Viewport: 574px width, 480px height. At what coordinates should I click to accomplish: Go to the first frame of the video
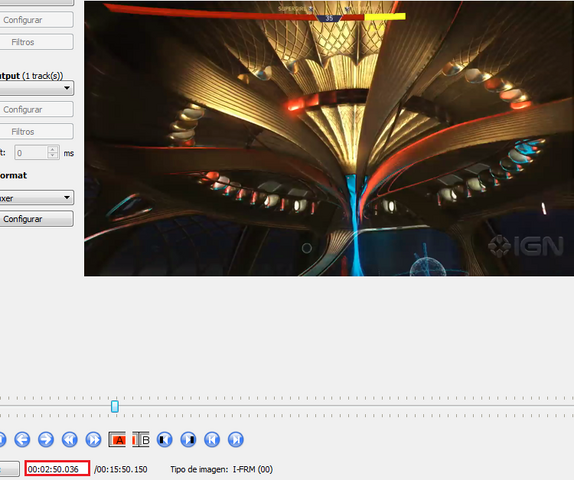[x=212, y=439]
